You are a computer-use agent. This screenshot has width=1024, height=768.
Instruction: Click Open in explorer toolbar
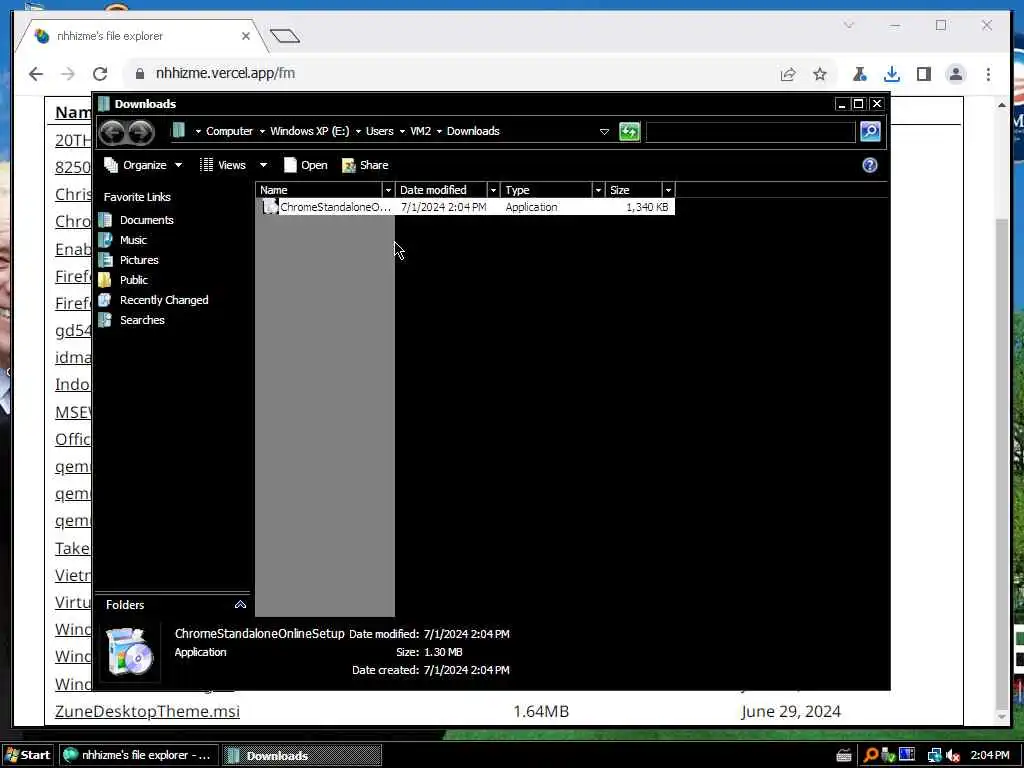click(306, 165)
